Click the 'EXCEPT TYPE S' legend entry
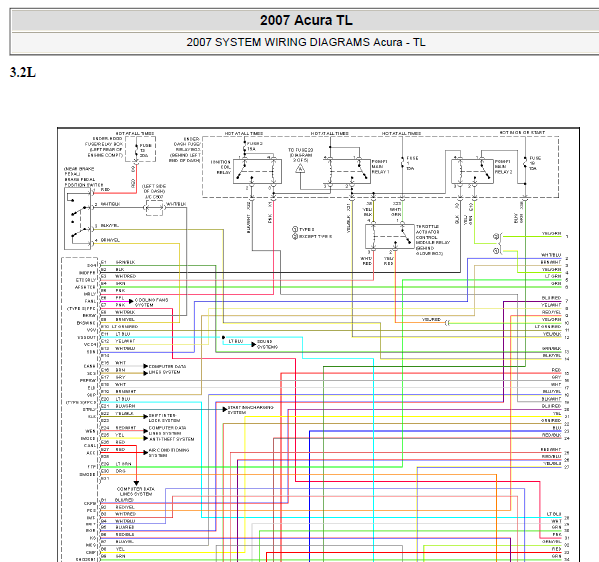 (x=312, y=236)
